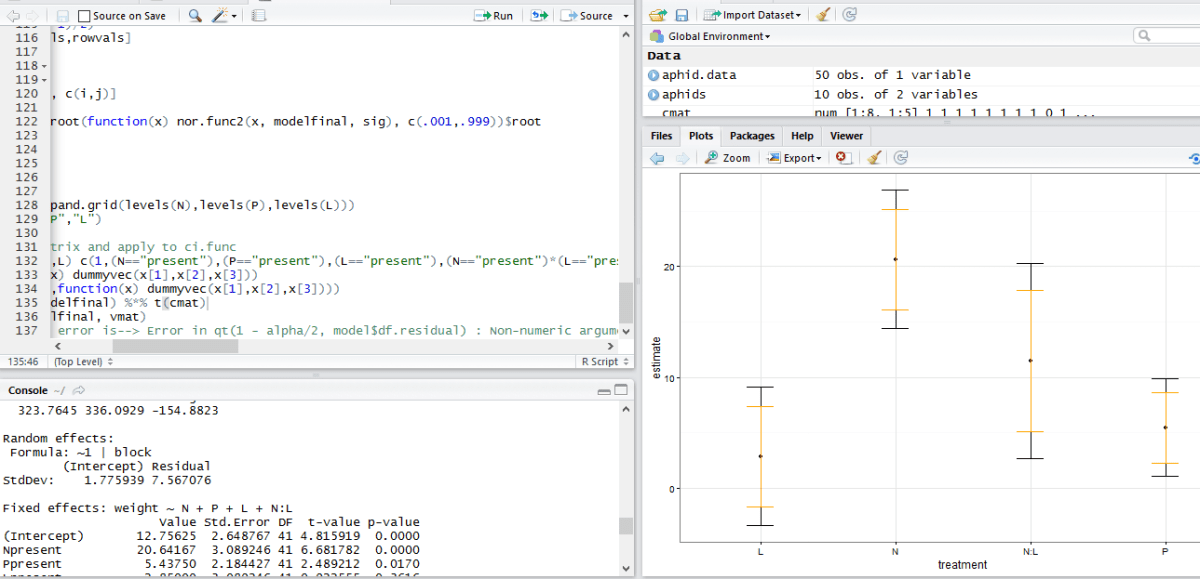Click the Run button
Viewport: 1200px width, 579px height.
coord(494,15)
